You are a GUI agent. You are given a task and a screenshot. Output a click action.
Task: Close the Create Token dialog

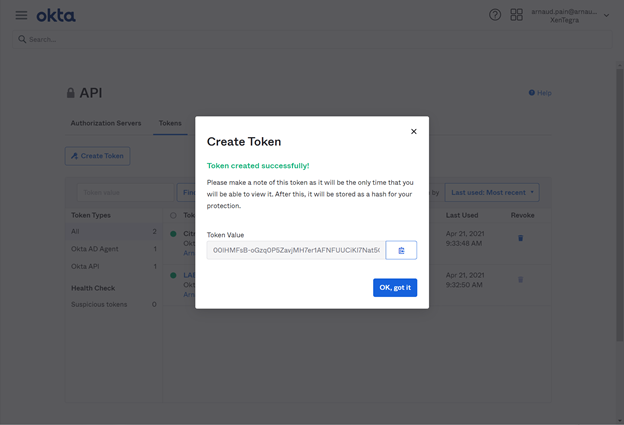pos(414,131)
